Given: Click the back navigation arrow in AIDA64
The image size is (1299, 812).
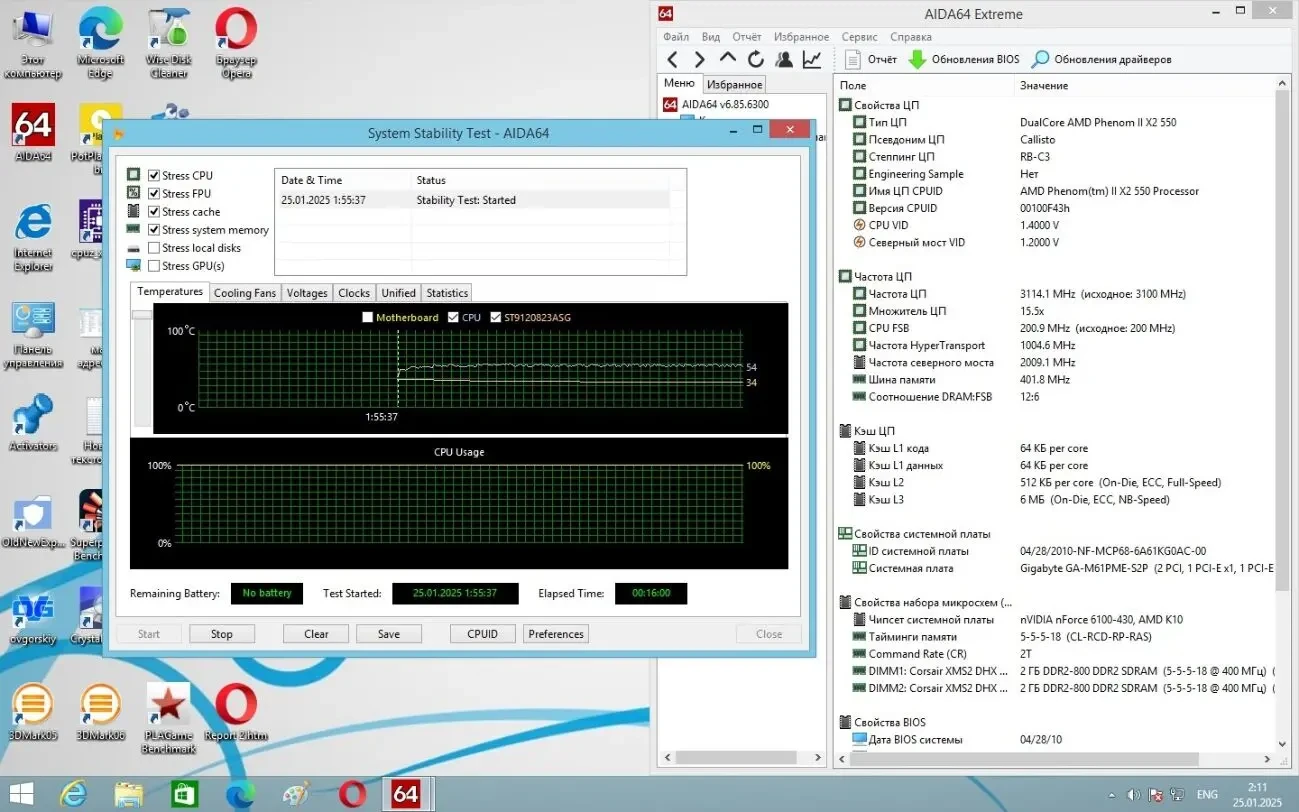Looking at the screenshot, I should pyautogui.click(x=672, y=58).
